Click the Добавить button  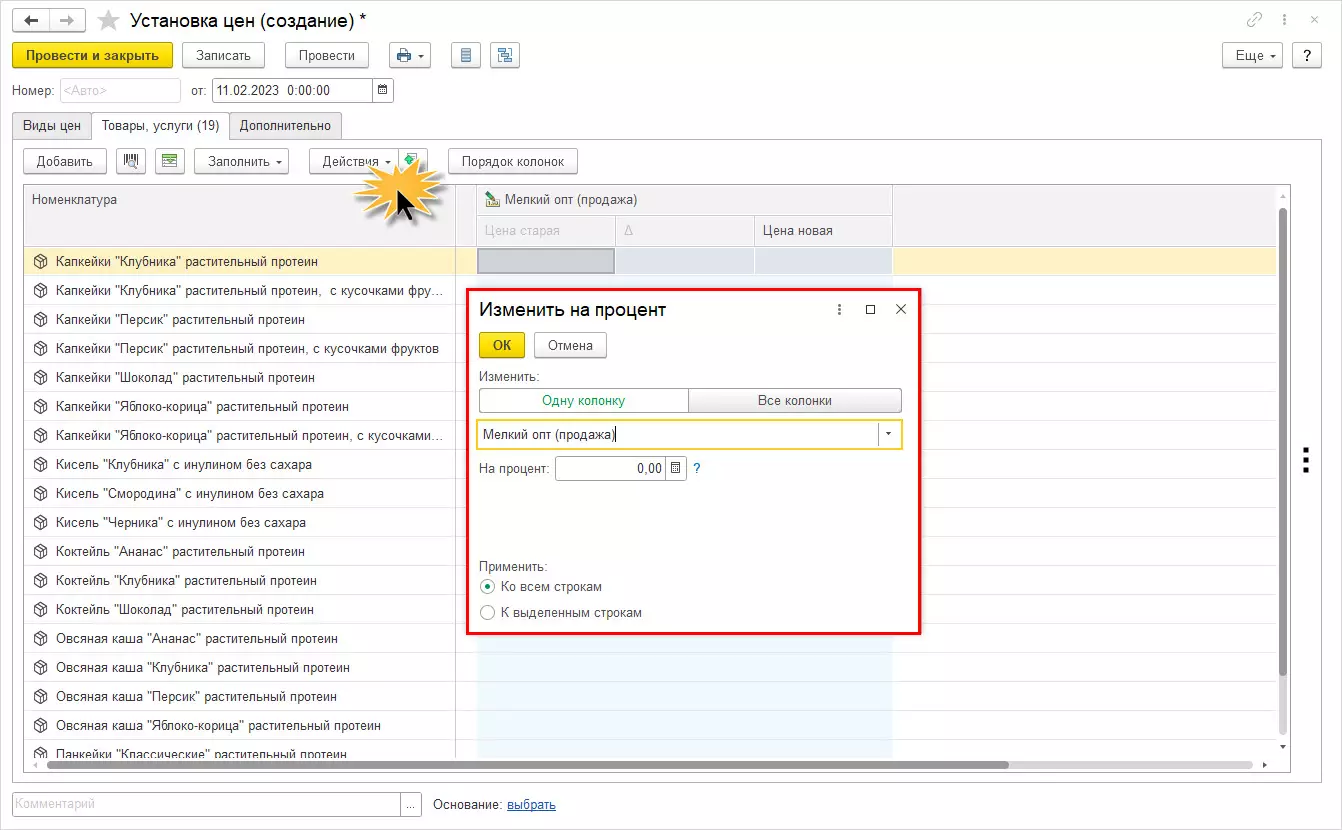pyautogui.click(x=65, y=161)
